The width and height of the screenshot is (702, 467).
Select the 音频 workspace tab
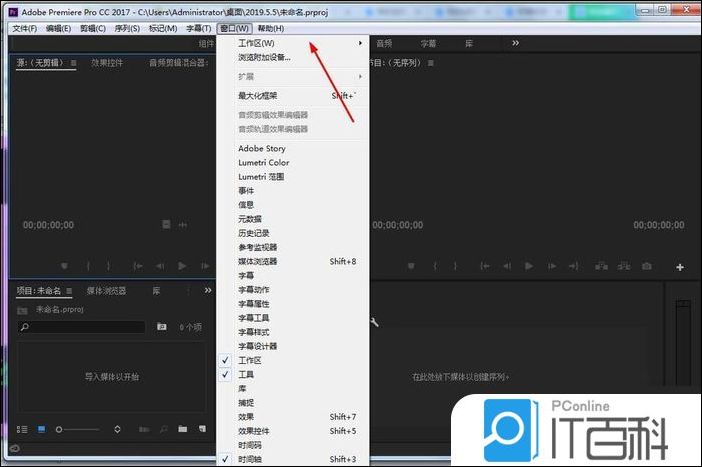[x=384, y=43]
